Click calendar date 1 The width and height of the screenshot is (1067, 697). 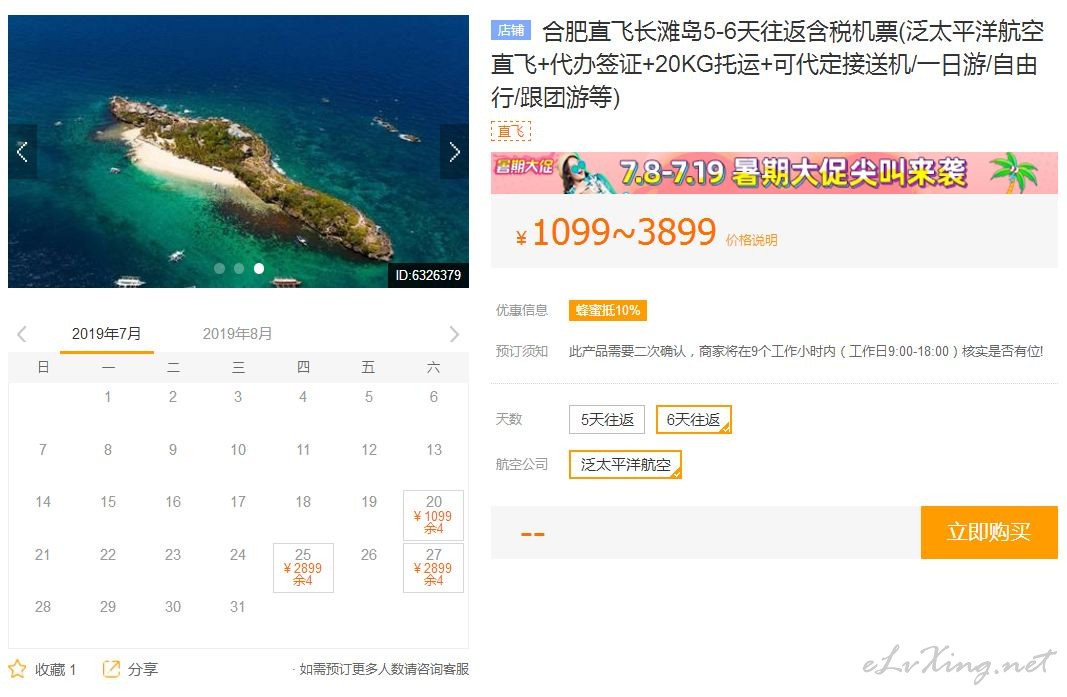click(108, 397)
